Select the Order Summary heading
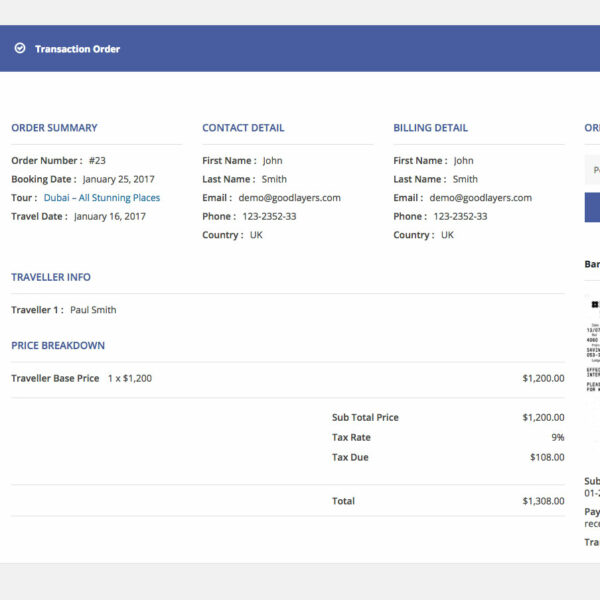This screenshot has width=600, height=600. (54, 128)
